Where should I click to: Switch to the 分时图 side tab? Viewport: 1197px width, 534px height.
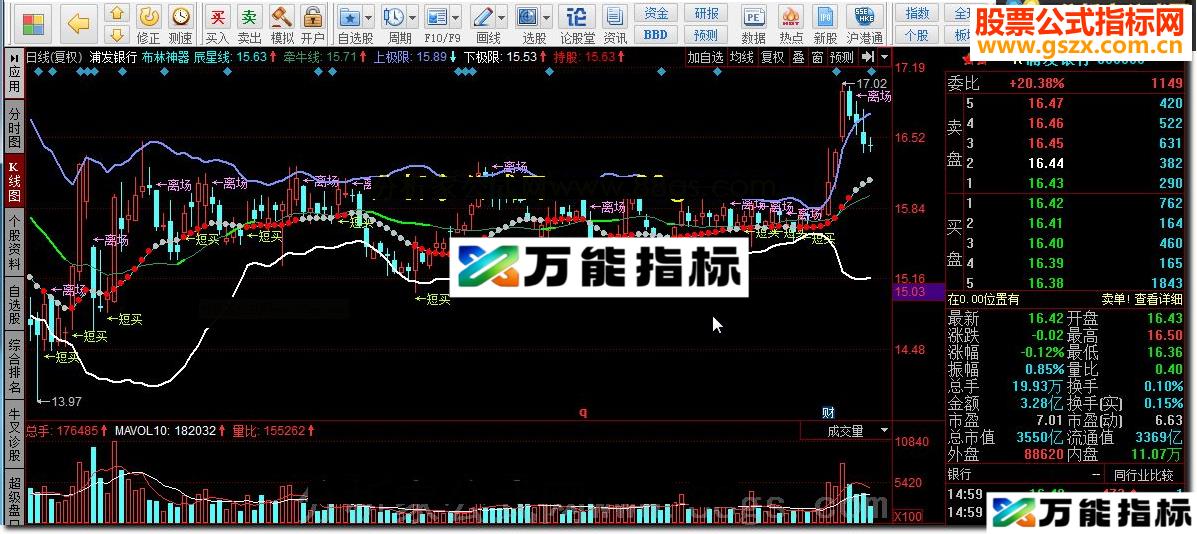[x=14, y=128]
